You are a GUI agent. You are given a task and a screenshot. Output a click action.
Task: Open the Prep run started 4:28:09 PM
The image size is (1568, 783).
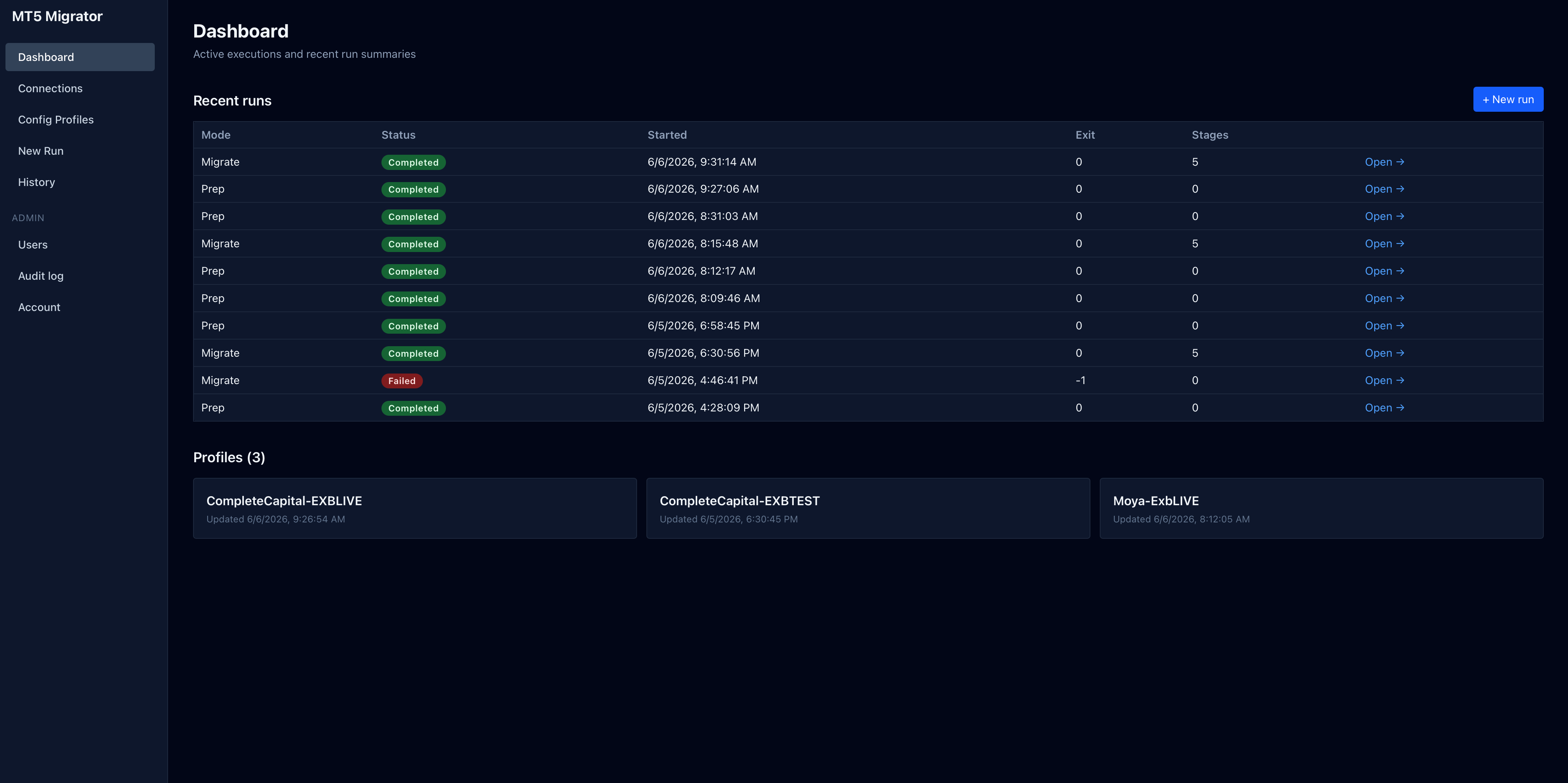coord(1384,408)
